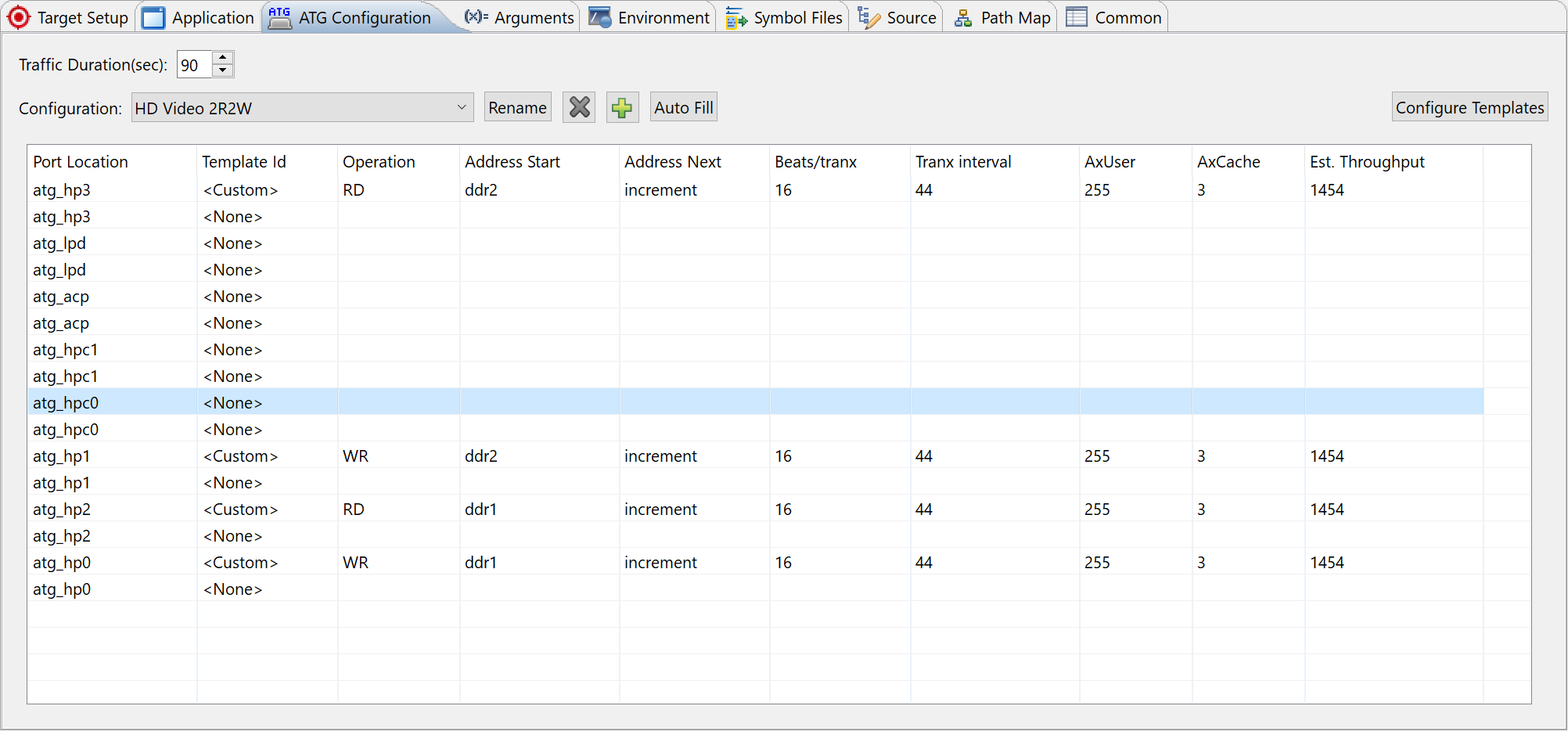Click the Environment tab icon
Screen dimensions: 1568x731
599,16
